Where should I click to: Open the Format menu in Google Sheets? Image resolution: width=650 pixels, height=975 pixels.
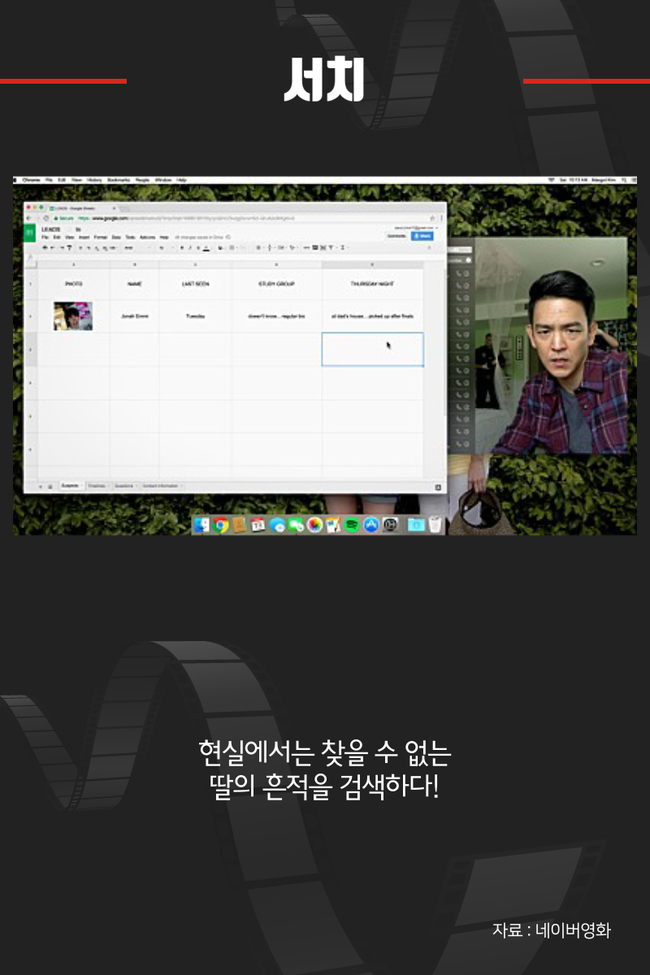pyautogui.click(x=100, y=237)
